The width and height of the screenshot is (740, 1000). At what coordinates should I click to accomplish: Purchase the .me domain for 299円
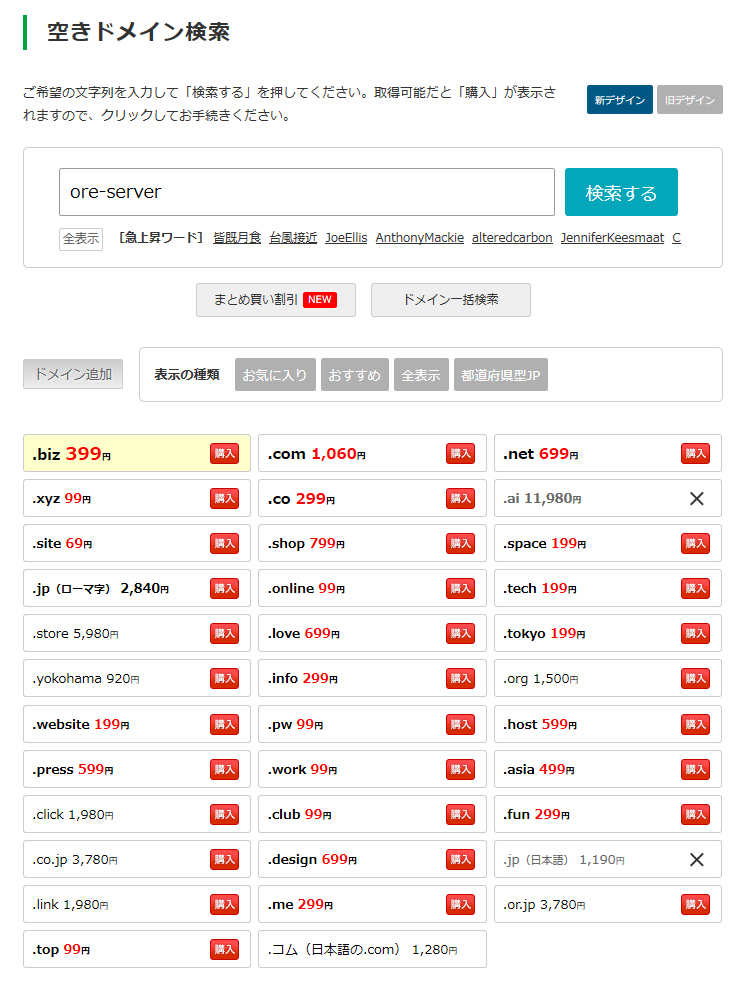pyautogui.click(x=460, y=904)
